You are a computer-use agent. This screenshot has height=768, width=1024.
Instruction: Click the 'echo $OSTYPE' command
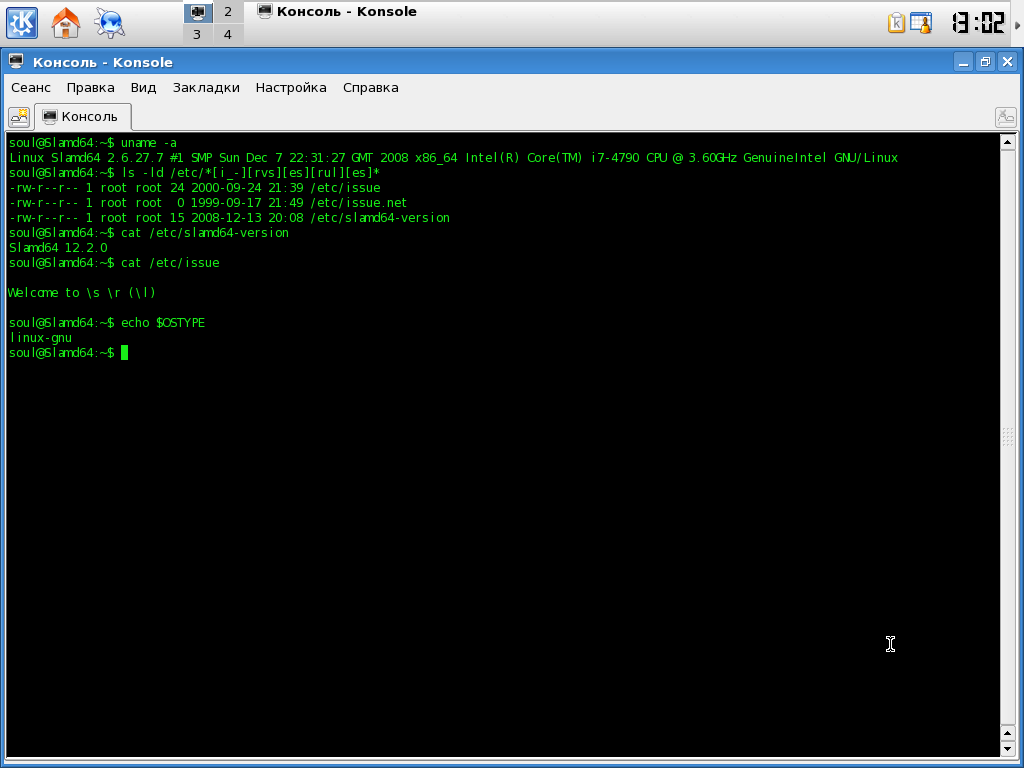(x=163, y=323)
